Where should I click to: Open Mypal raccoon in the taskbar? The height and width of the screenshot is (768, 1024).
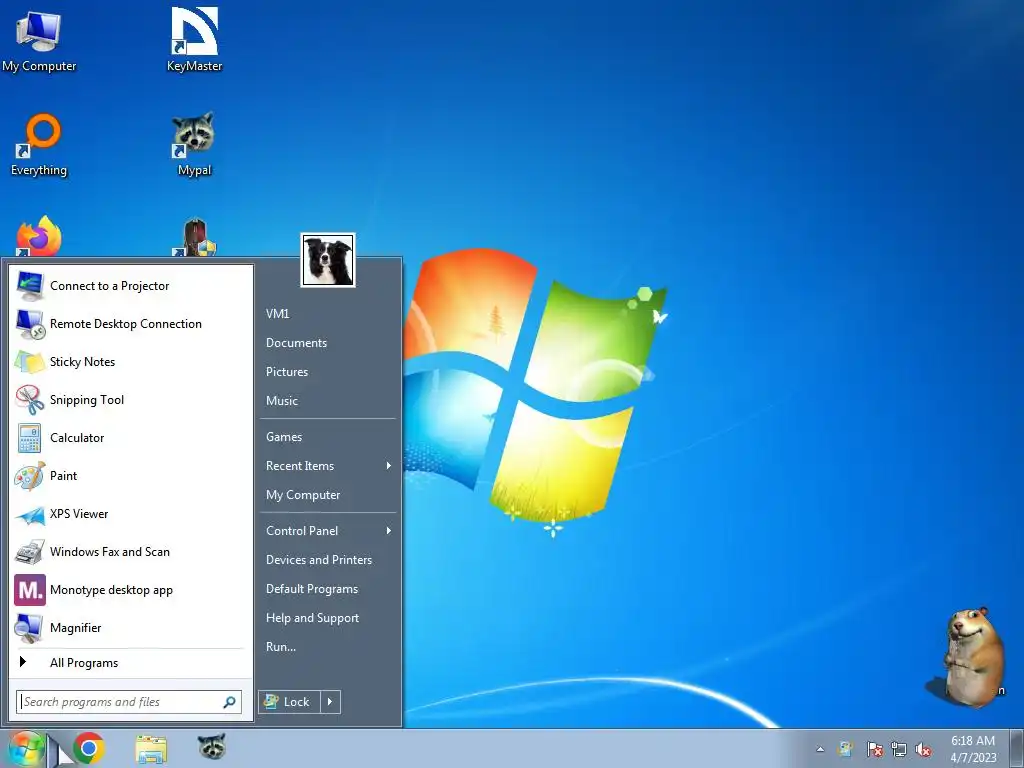(212, 747)
